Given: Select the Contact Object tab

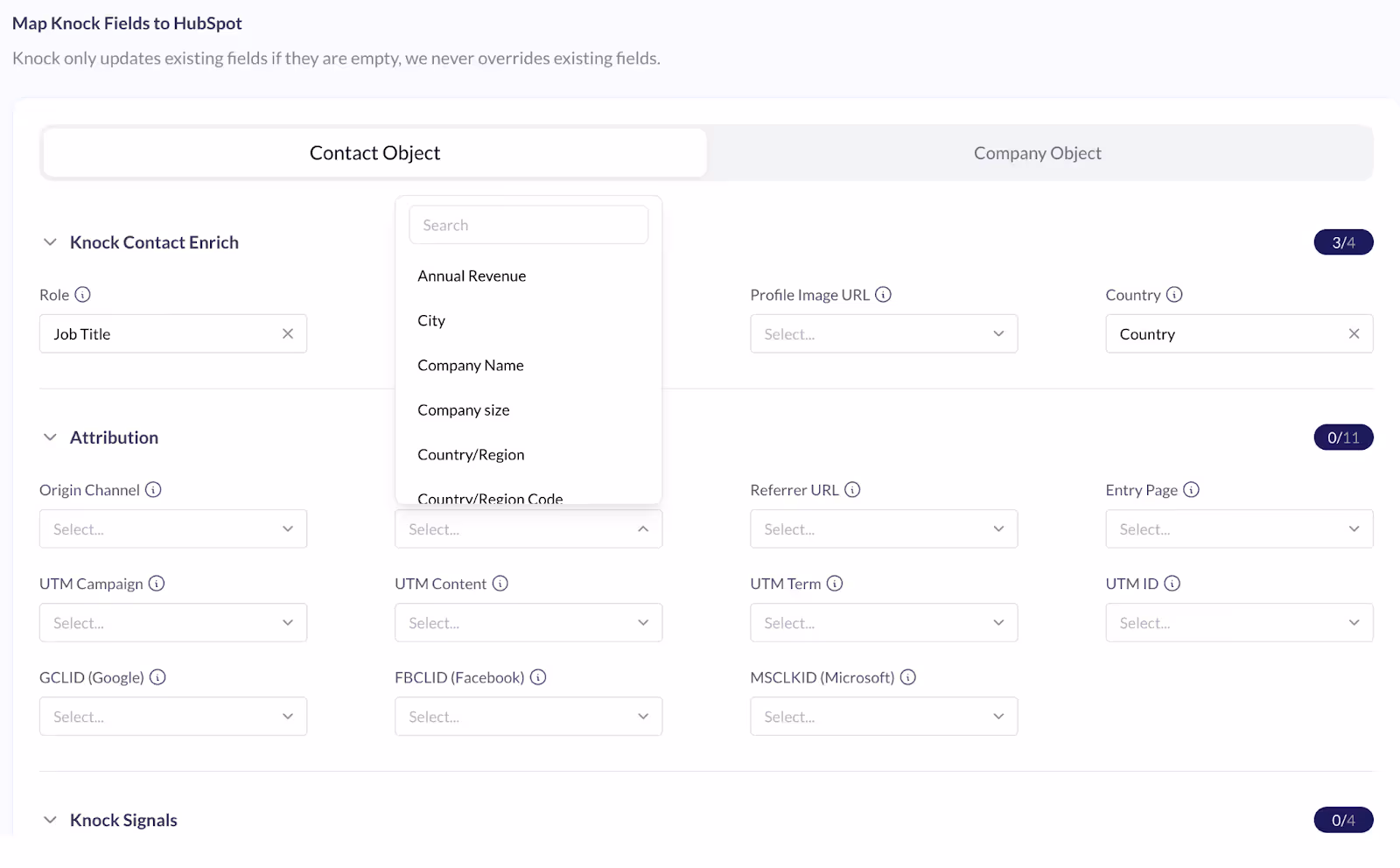Looking at the screenshot, I should 374,152.
